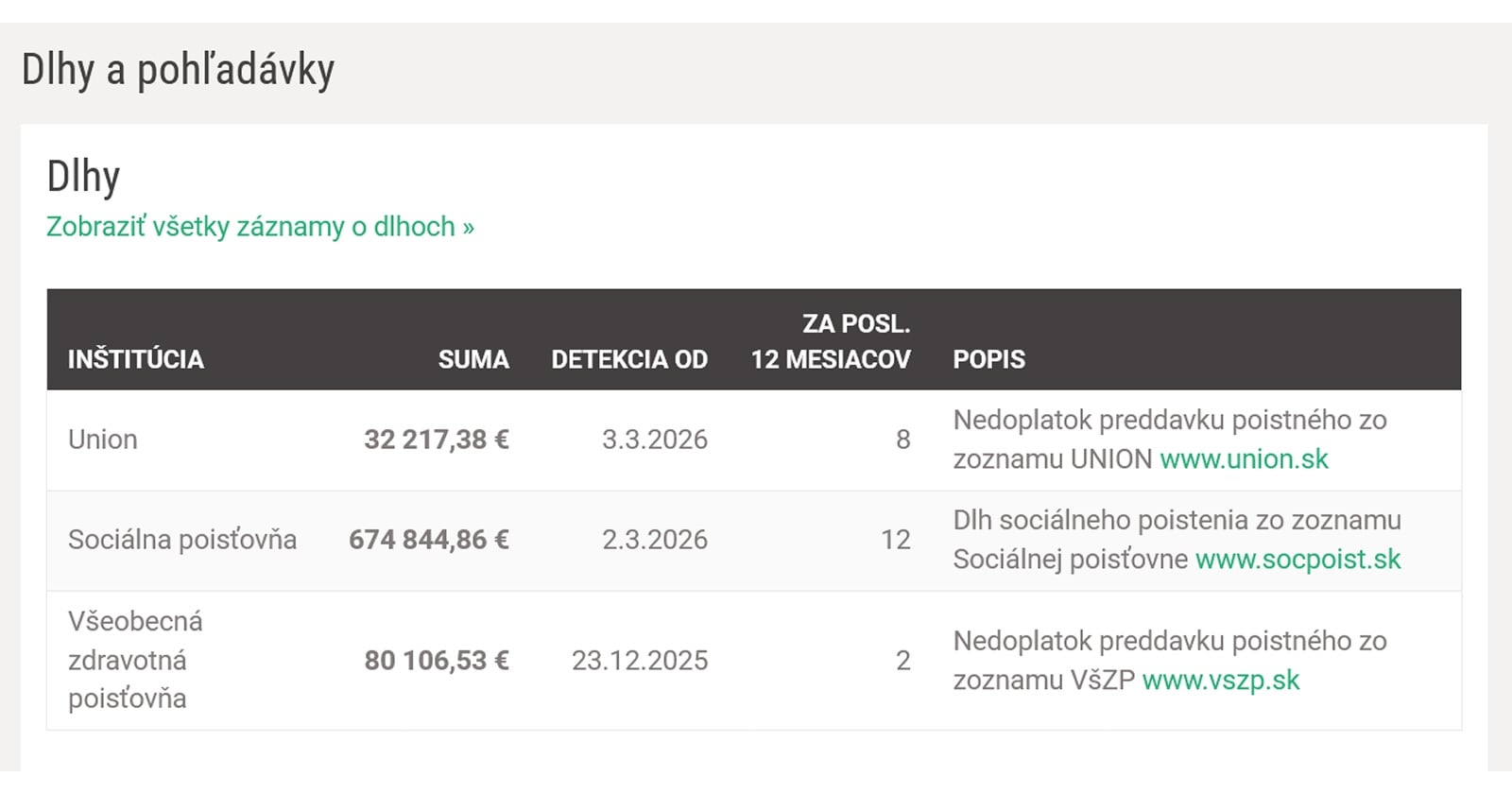
Task: Follow the www.vszp.sk link
Action: click(1221, 681)
